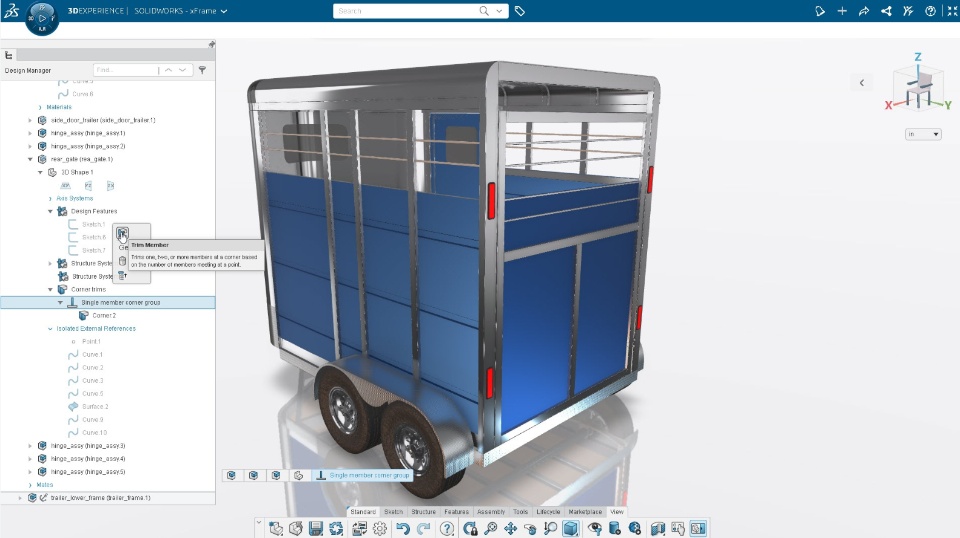This screenshot has height=538, width=960.
Task: Open the help question mark in top bar
Action: tap(930, 11)
